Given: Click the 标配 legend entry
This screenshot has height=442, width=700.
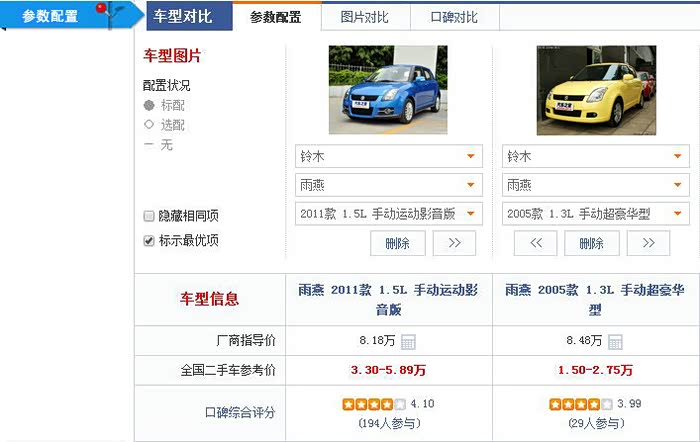Looking at the screenshot, I should point(164,105).
